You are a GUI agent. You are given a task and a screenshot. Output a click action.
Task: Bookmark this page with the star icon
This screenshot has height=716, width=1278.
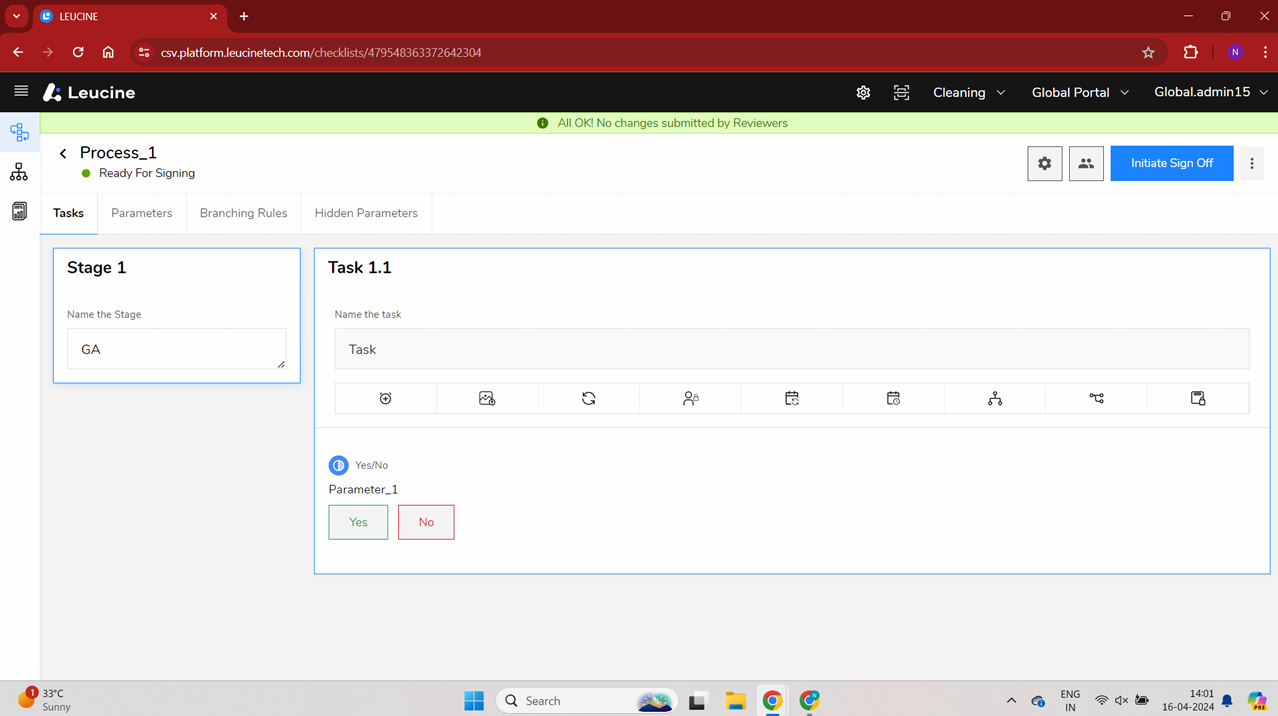pyautogui.click(x=1148, y=52)
